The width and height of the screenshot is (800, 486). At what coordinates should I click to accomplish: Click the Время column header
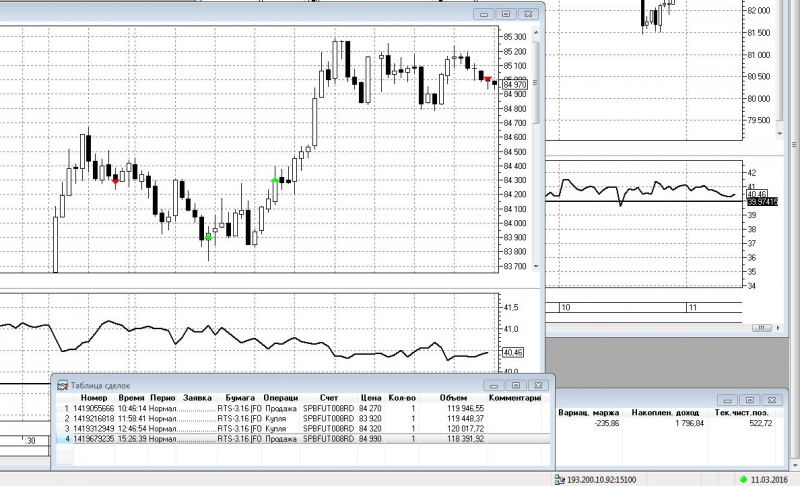click(x=131, y=398)
